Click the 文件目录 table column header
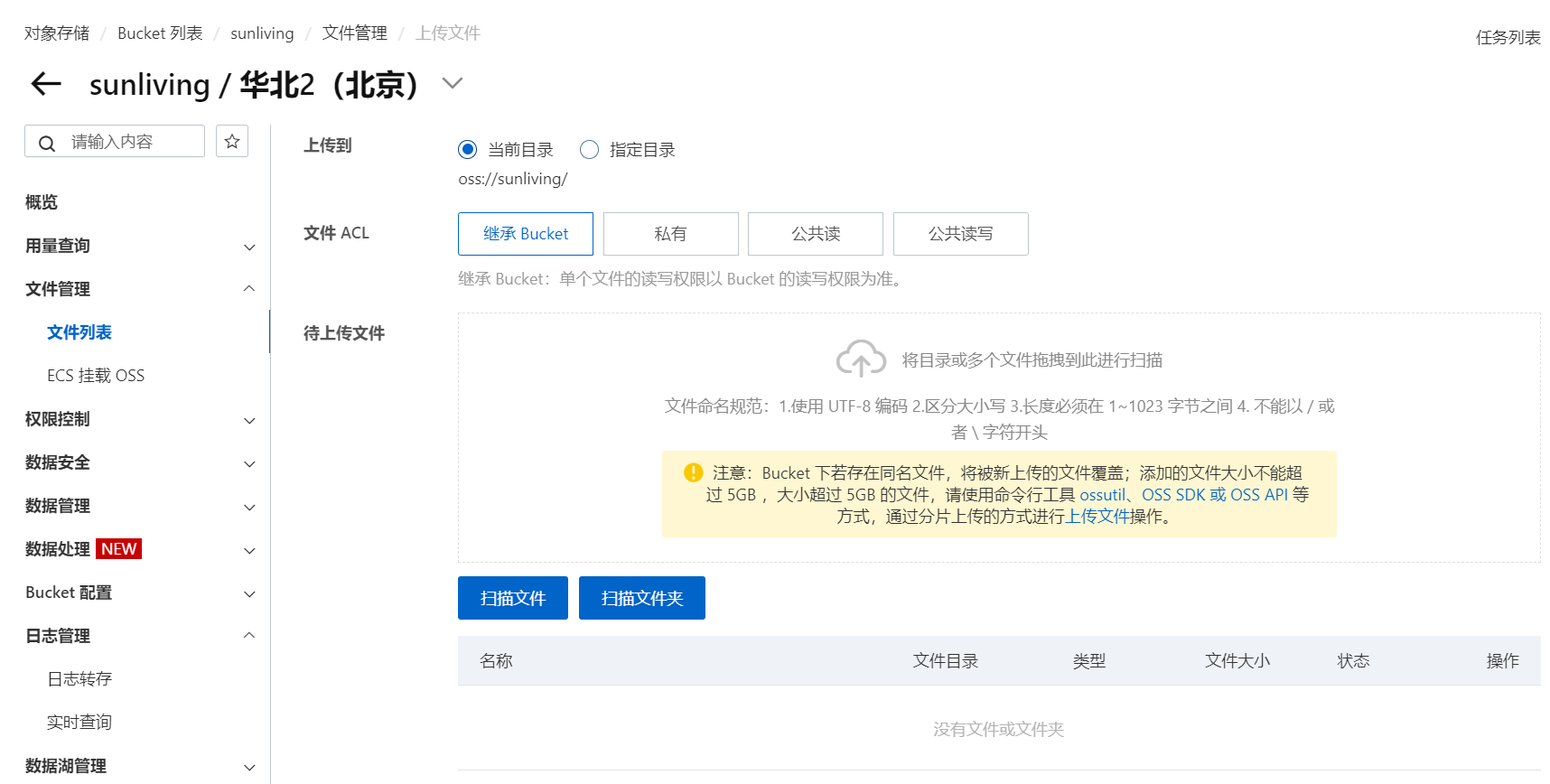 946,661
